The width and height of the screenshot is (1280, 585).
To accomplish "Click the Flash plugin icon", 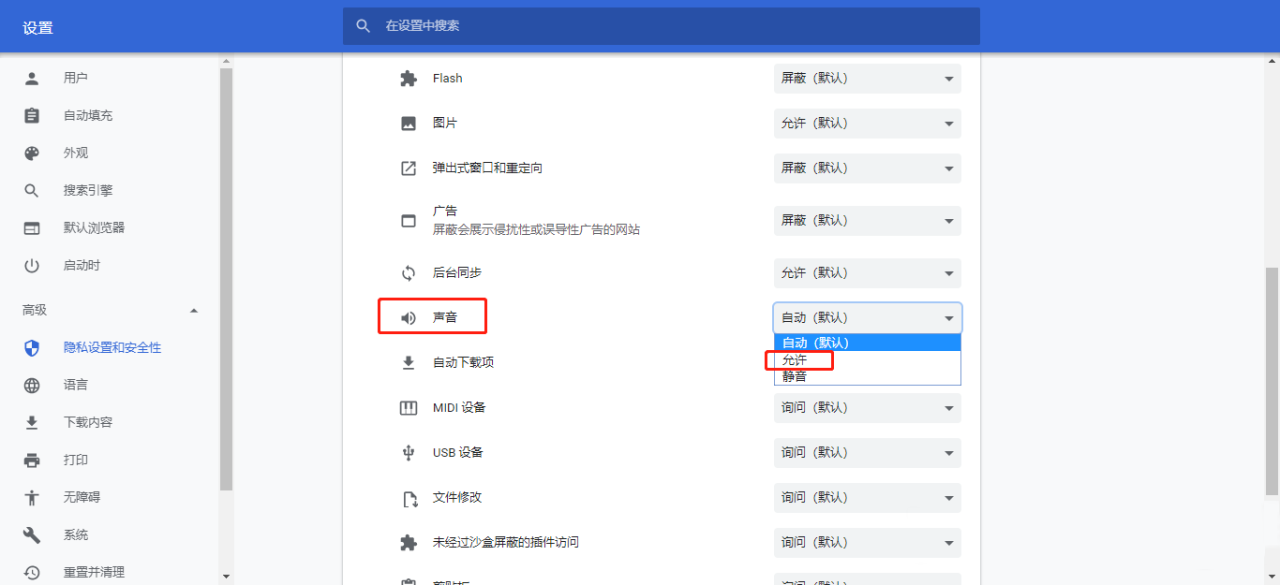I will click(408, 78).
